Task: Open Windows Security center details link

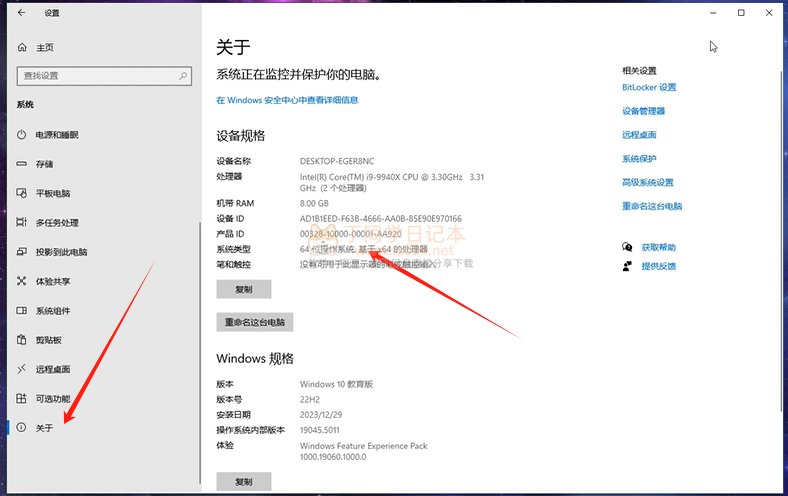Action: pyautogui.click(x=287, y=100)
